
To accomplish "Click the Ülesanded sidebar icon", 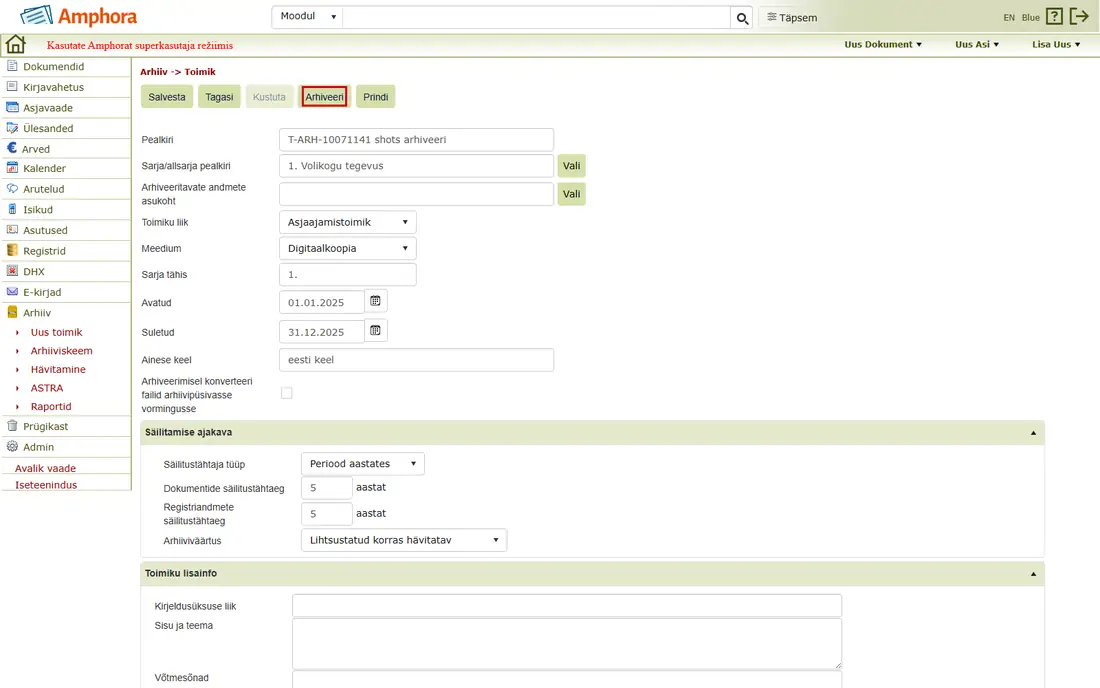I will (x=12, y=128).
